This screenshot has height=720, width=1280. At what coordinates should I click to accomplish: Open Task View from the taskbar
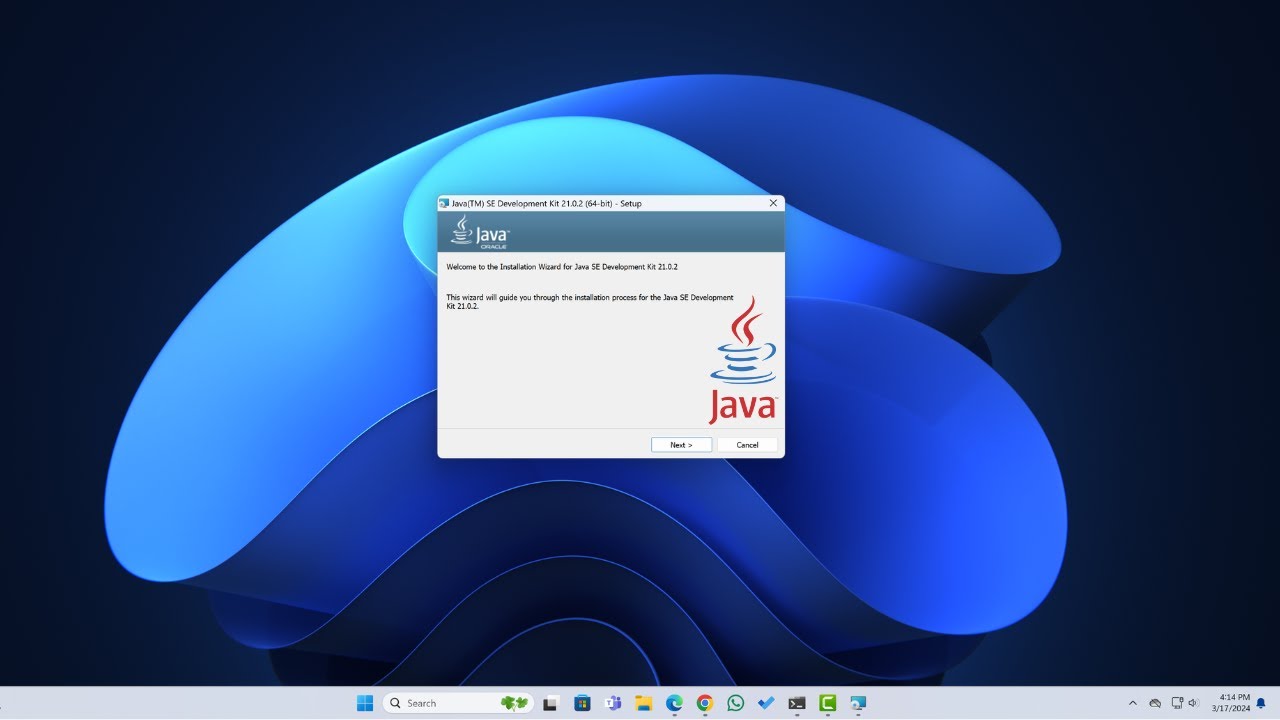[x=550, y=703]
